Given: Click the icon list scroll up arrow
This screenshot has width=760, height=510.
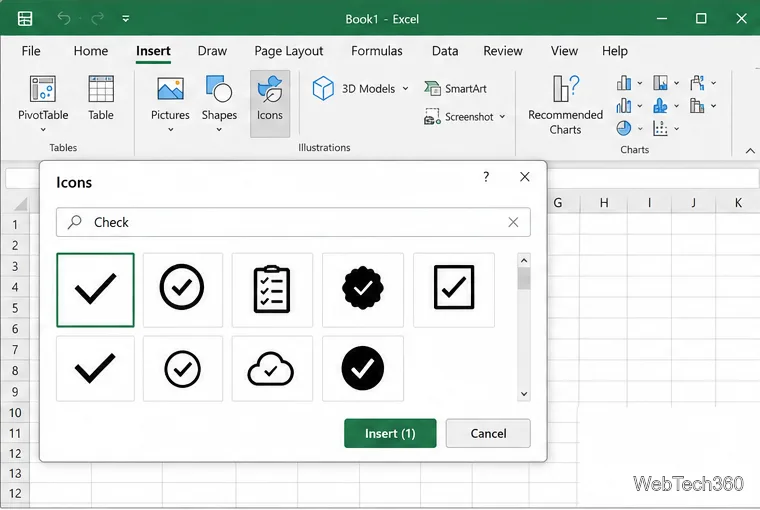Looking at the screenshot, I should click(523, 260).
